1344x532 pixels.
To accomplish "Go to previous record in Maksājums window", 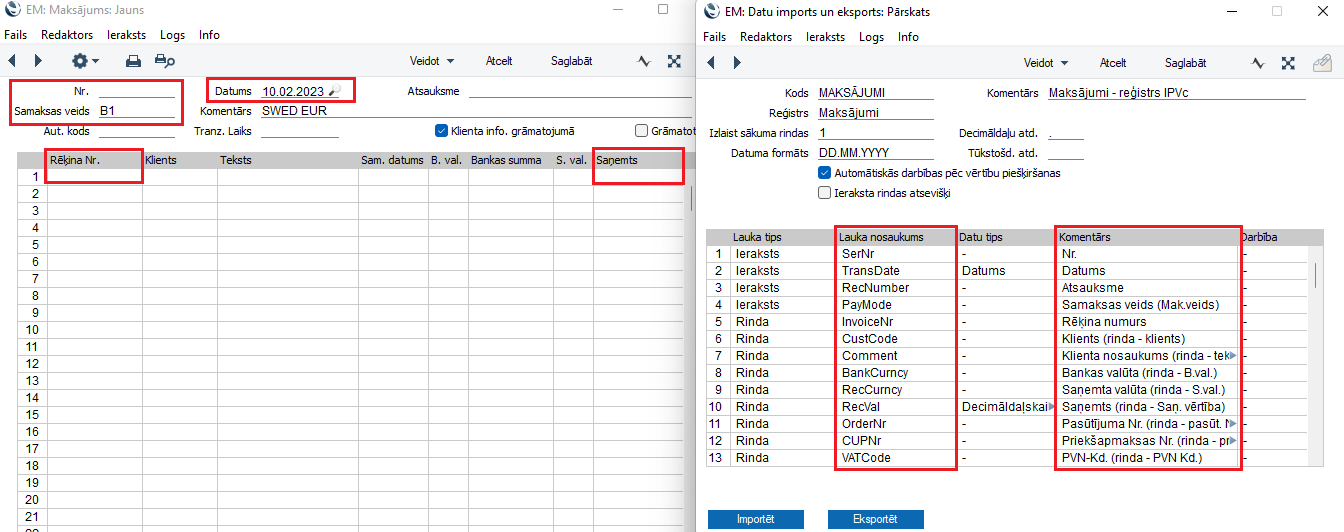I will click(12, 61).
